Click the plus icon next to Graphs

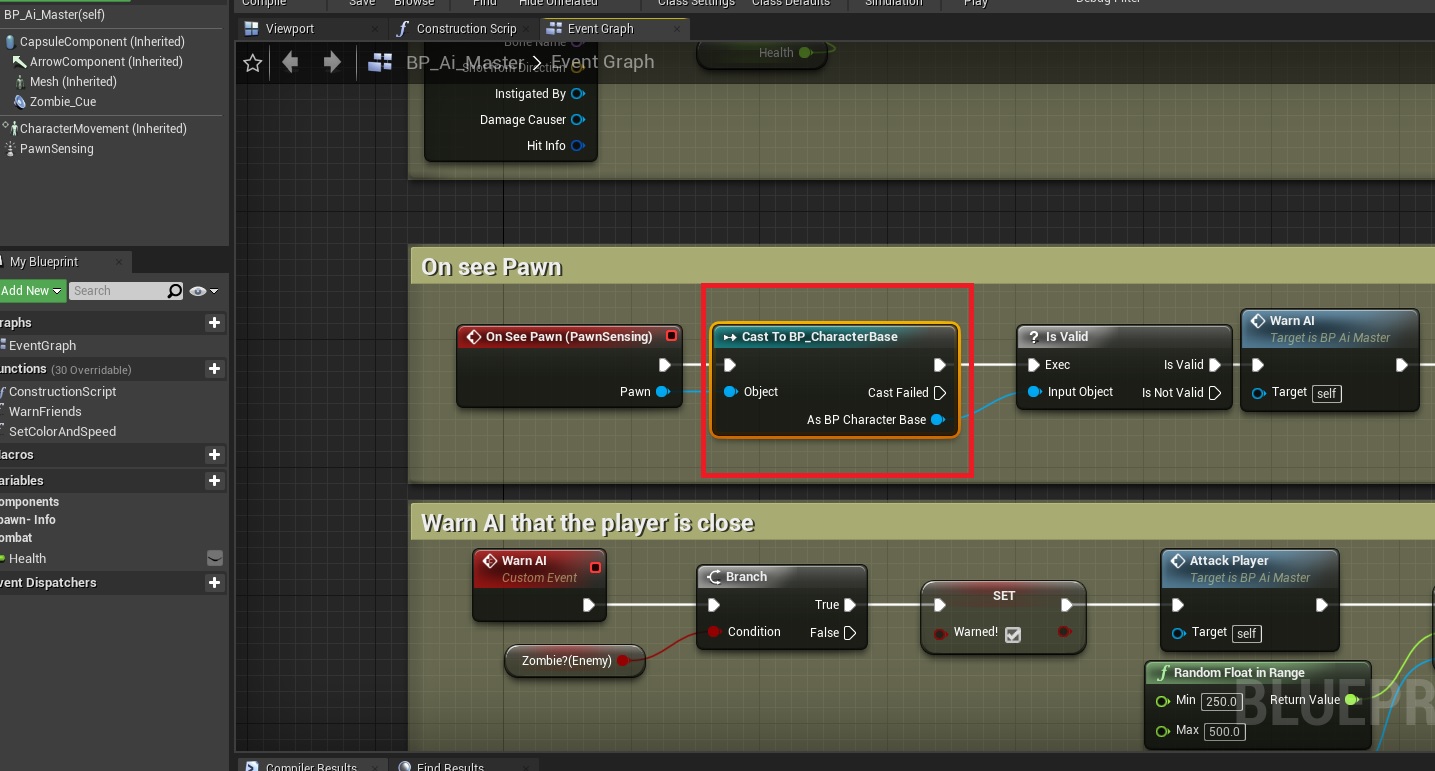pyautogui.click(x=213, y=323)
